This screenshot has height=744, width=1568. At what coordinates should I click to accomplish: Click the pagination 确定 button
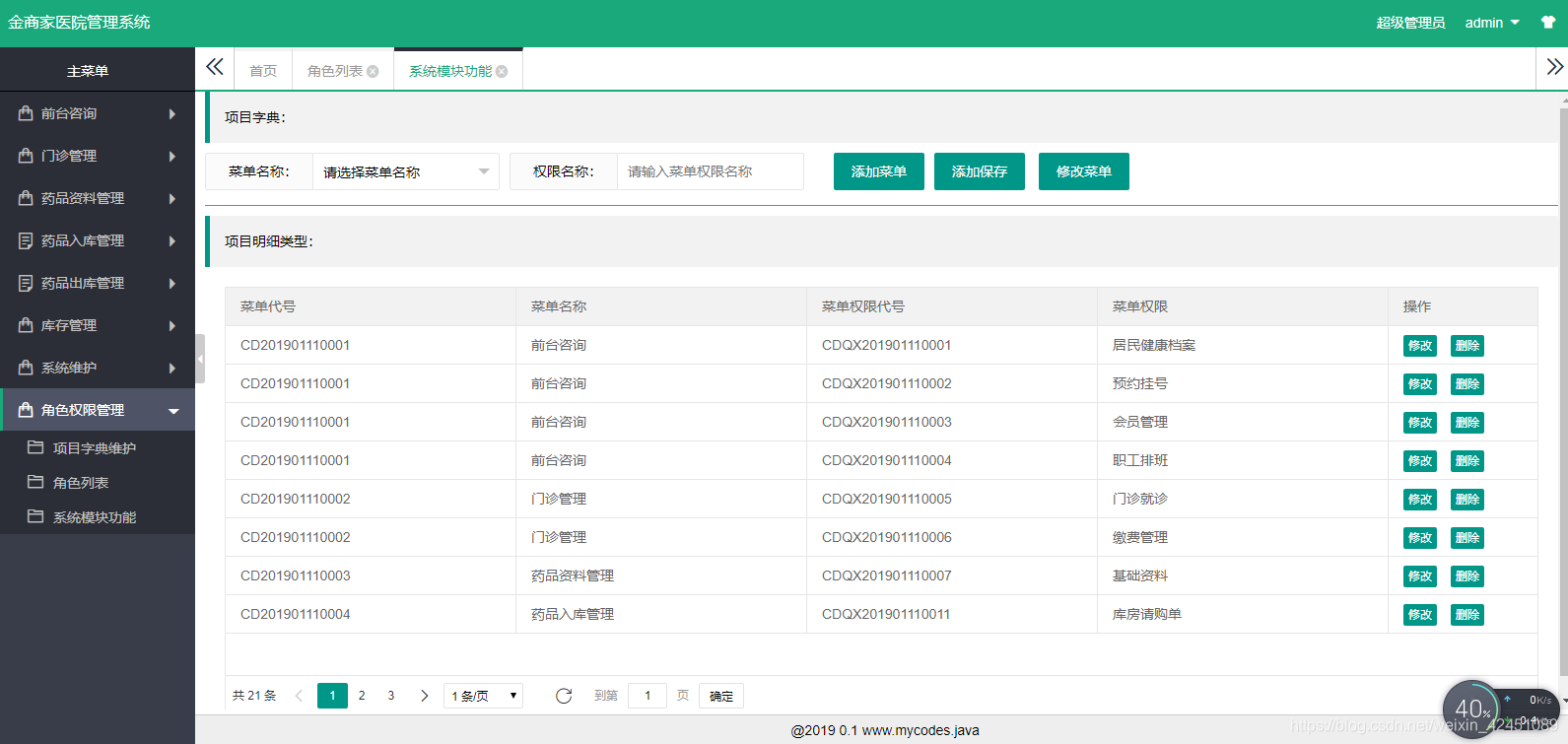tap(721, 696)
